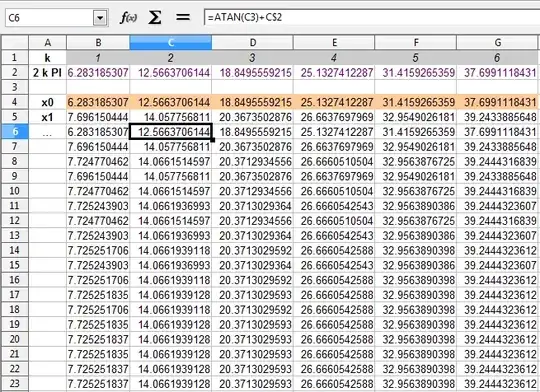This screenshot has width=540, height=392.
Task: Select column C header
Action: coord(170,43)
